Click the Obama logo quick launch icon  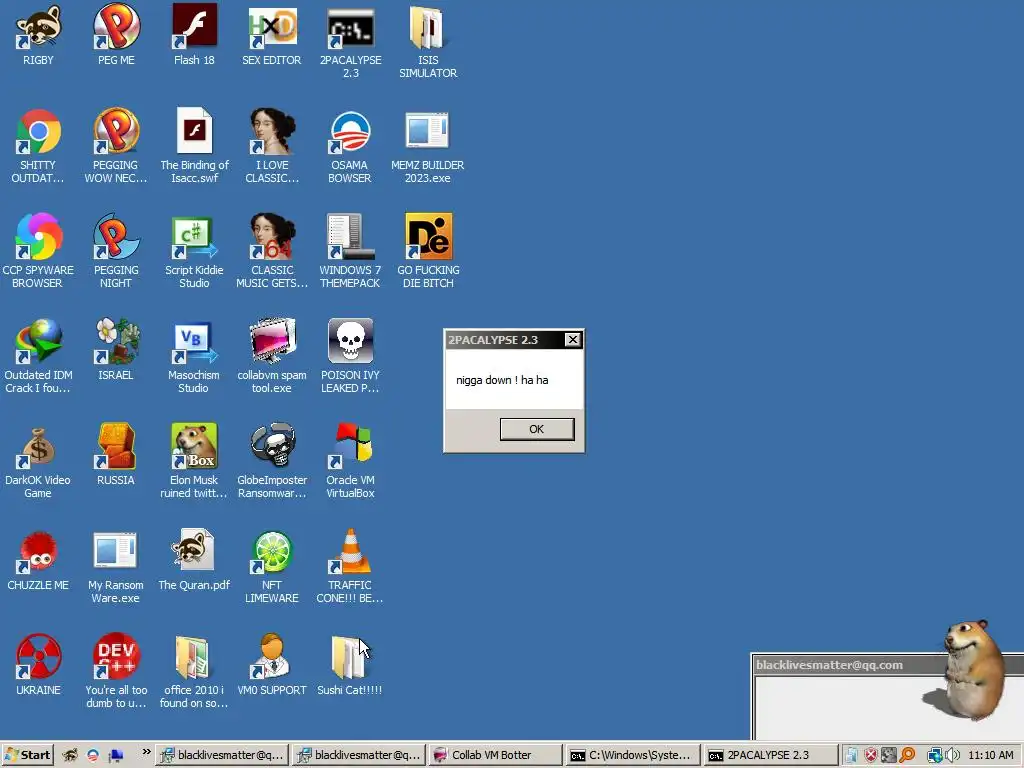point(93,755)
